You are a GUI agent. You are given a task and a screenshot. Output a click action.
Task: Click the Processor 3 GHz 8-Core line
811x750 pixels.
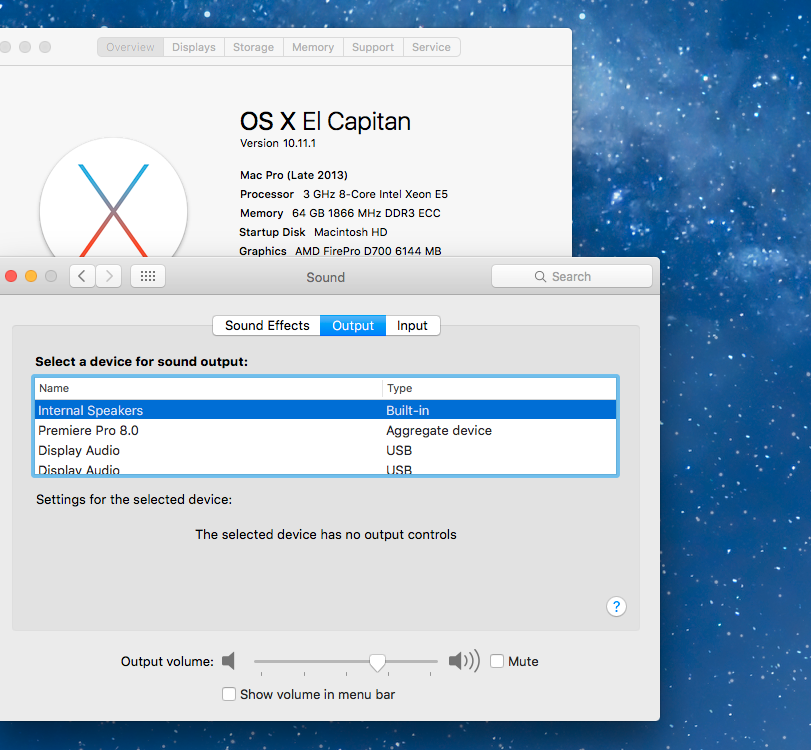pos(343,194)
